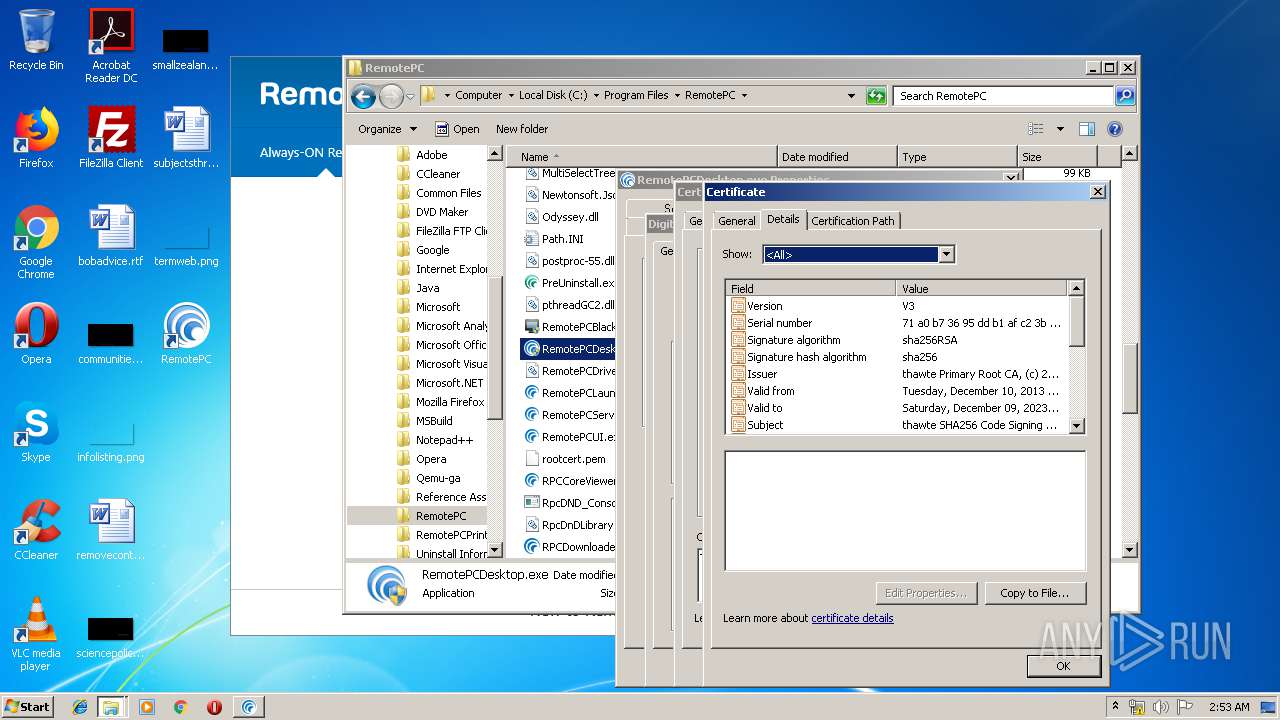Image resolution: width=1280 pixels, height=720 pixels.
Task: Click Copy to File button
Action: click(x=1035, y=593)
